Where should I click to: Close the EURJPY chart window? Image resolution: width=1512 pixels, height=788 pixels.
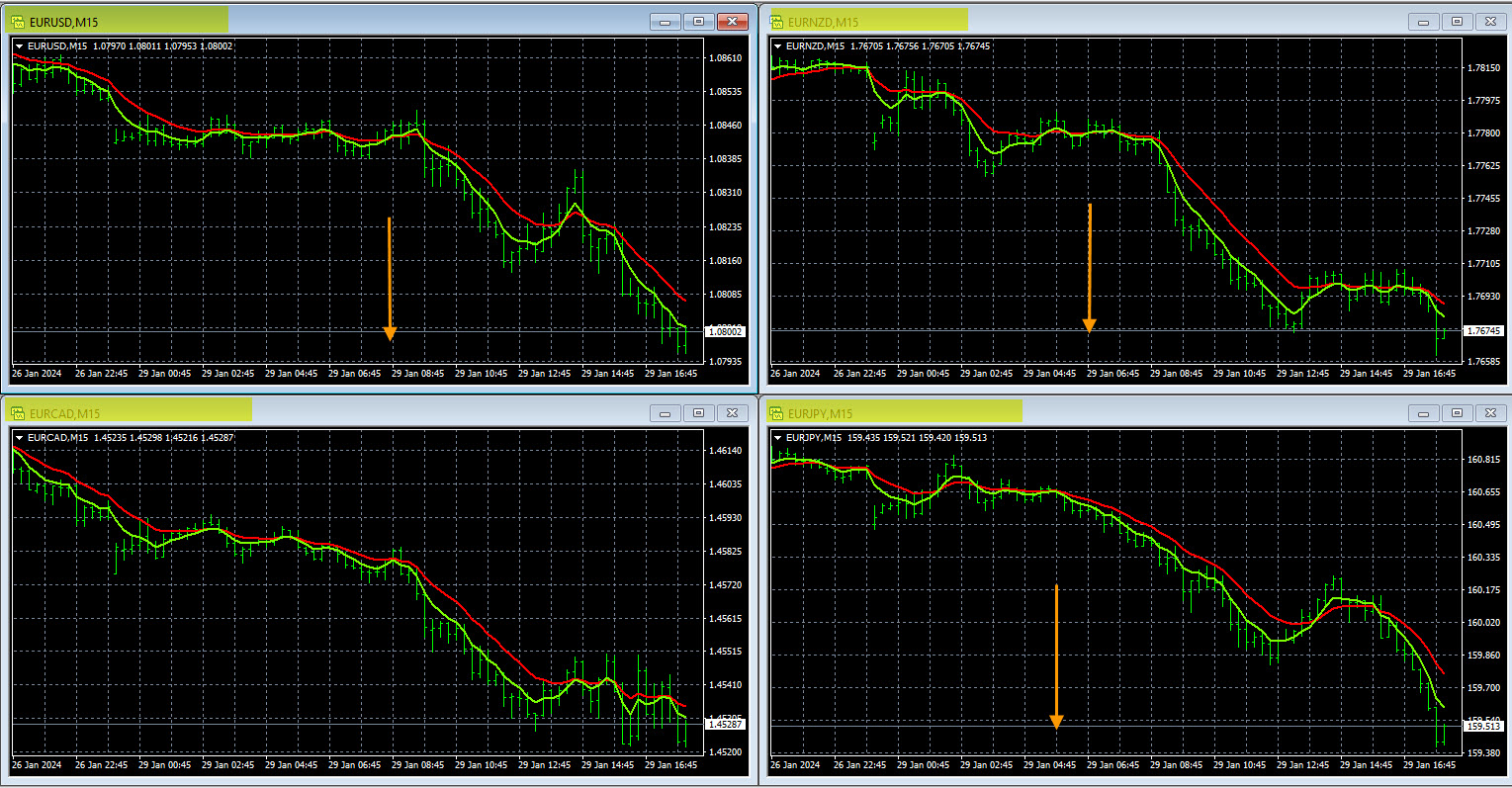click(1490, 412)
